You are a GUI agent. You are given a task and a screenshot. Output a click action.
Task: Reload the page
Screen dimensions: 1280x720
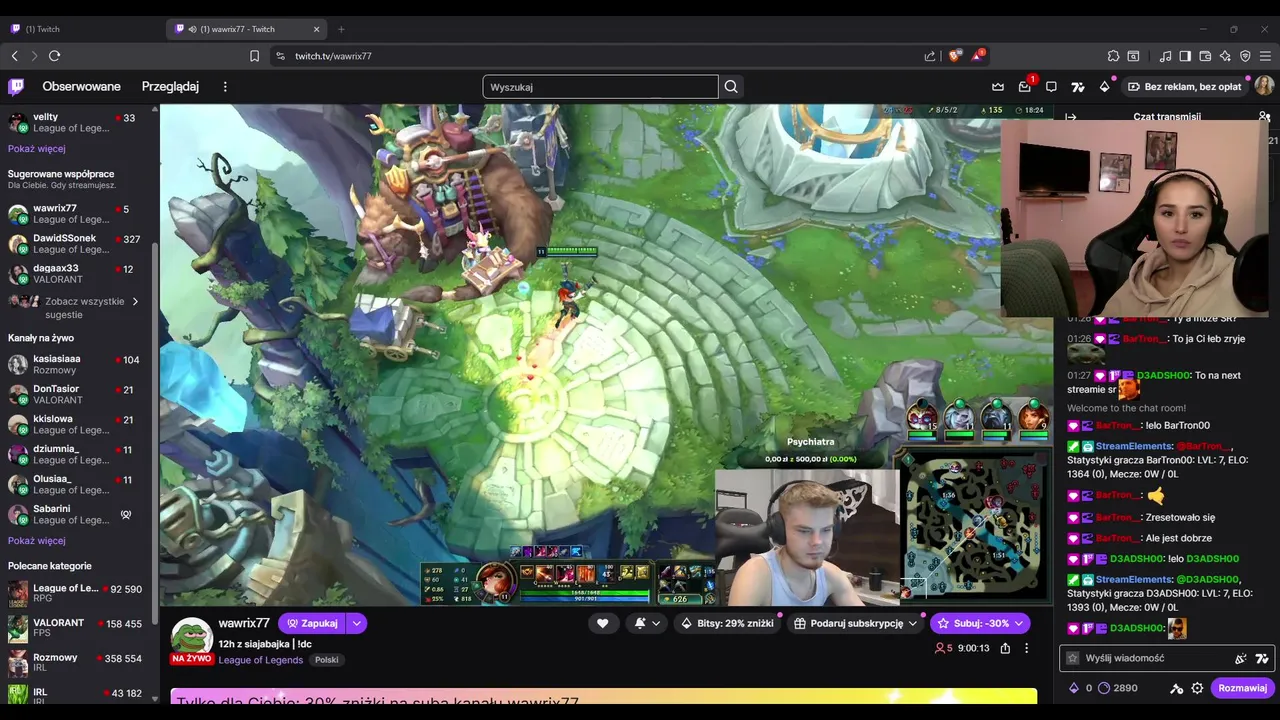(54, 56)
